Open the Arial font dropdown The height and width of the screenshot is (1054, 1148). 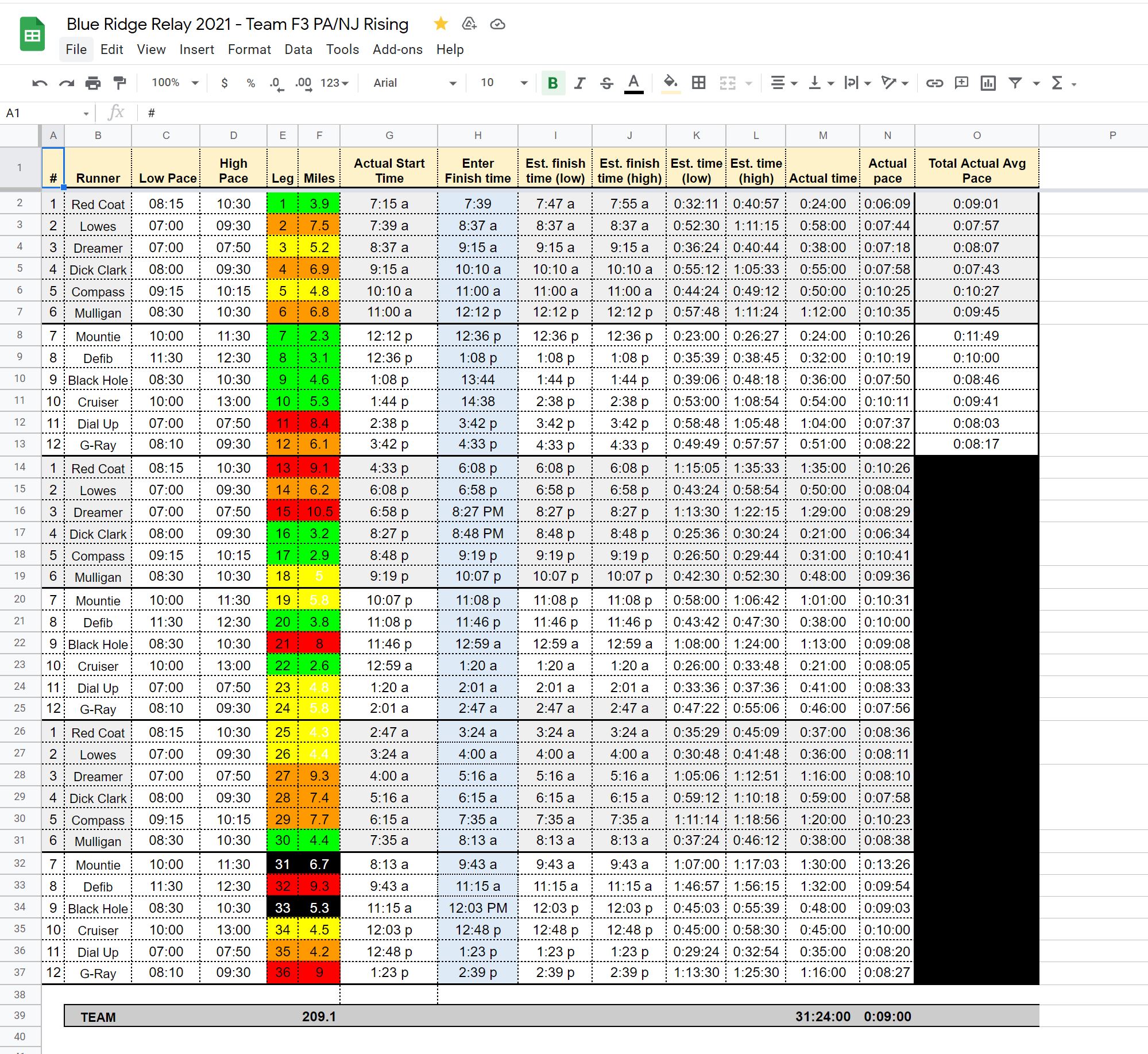click(415, 83)
